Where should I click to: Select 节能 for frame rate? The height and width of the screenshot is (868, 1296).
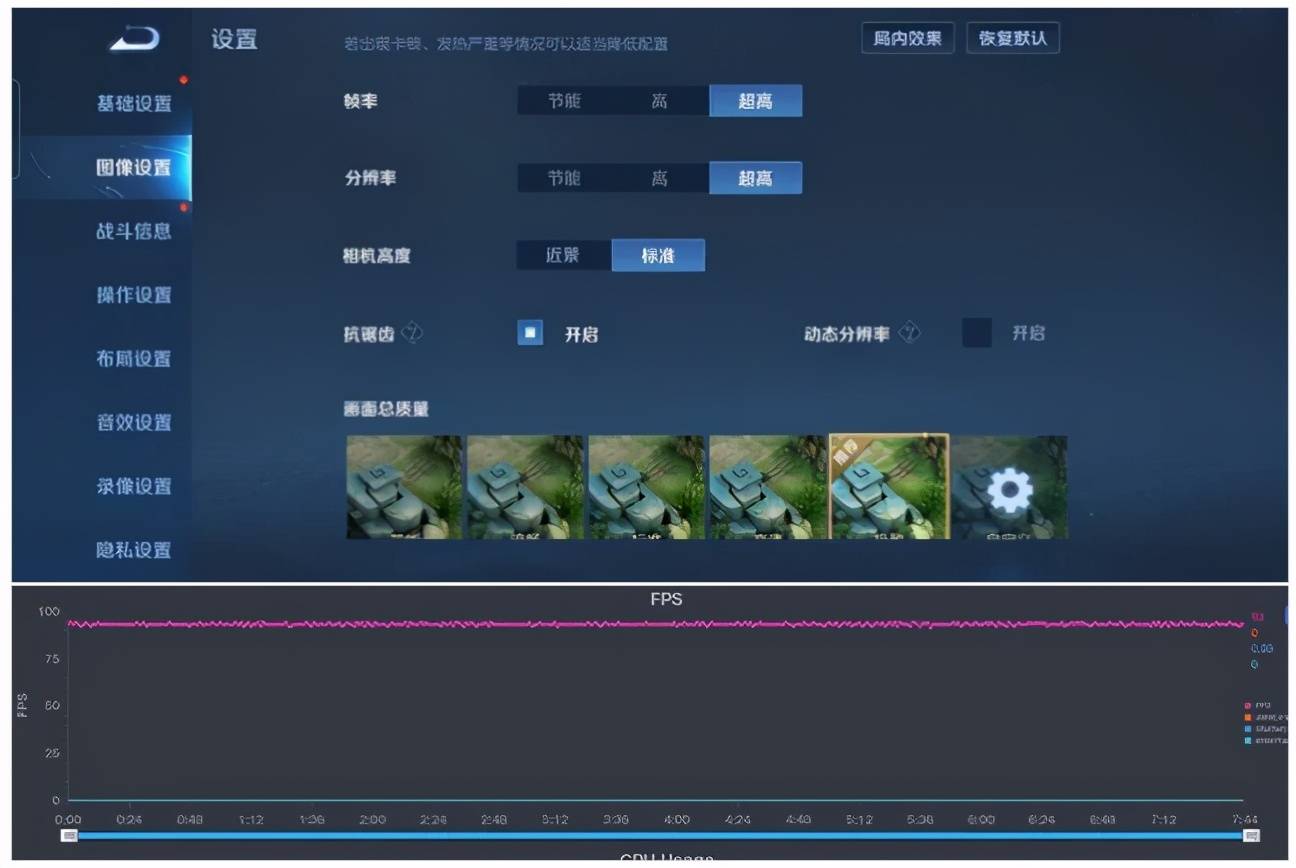564,101
